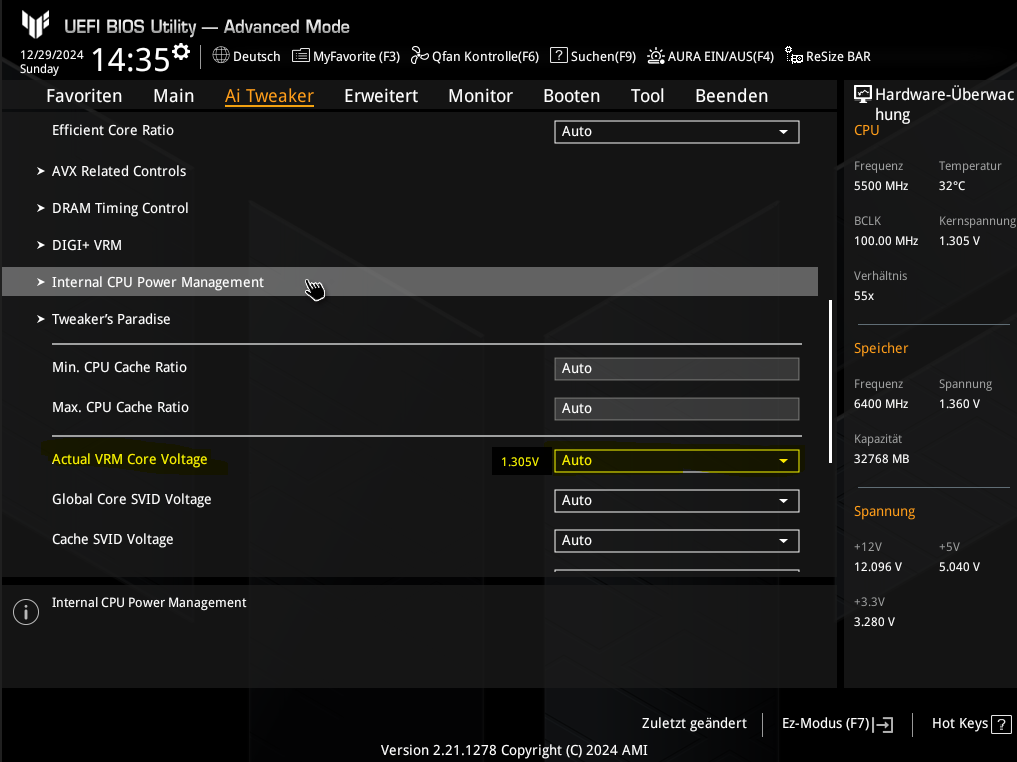Click ReSize BAR button
Viewport: 1017px width, 762px height.
tap(828, 56)
